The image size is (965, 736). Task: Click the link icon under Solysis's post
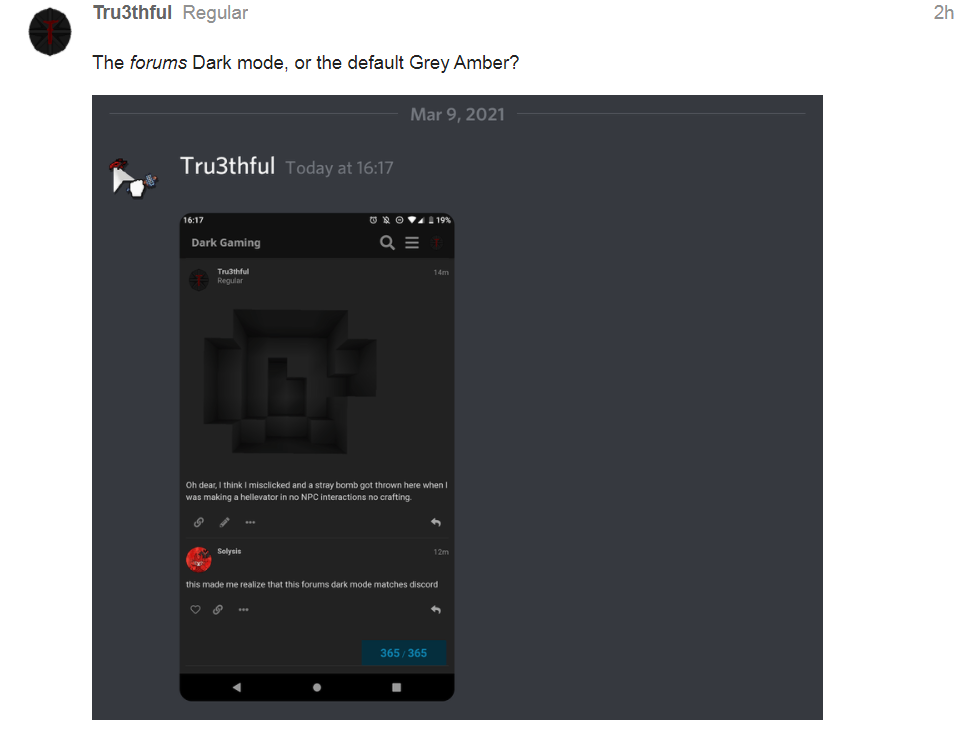tap(218, 610)
